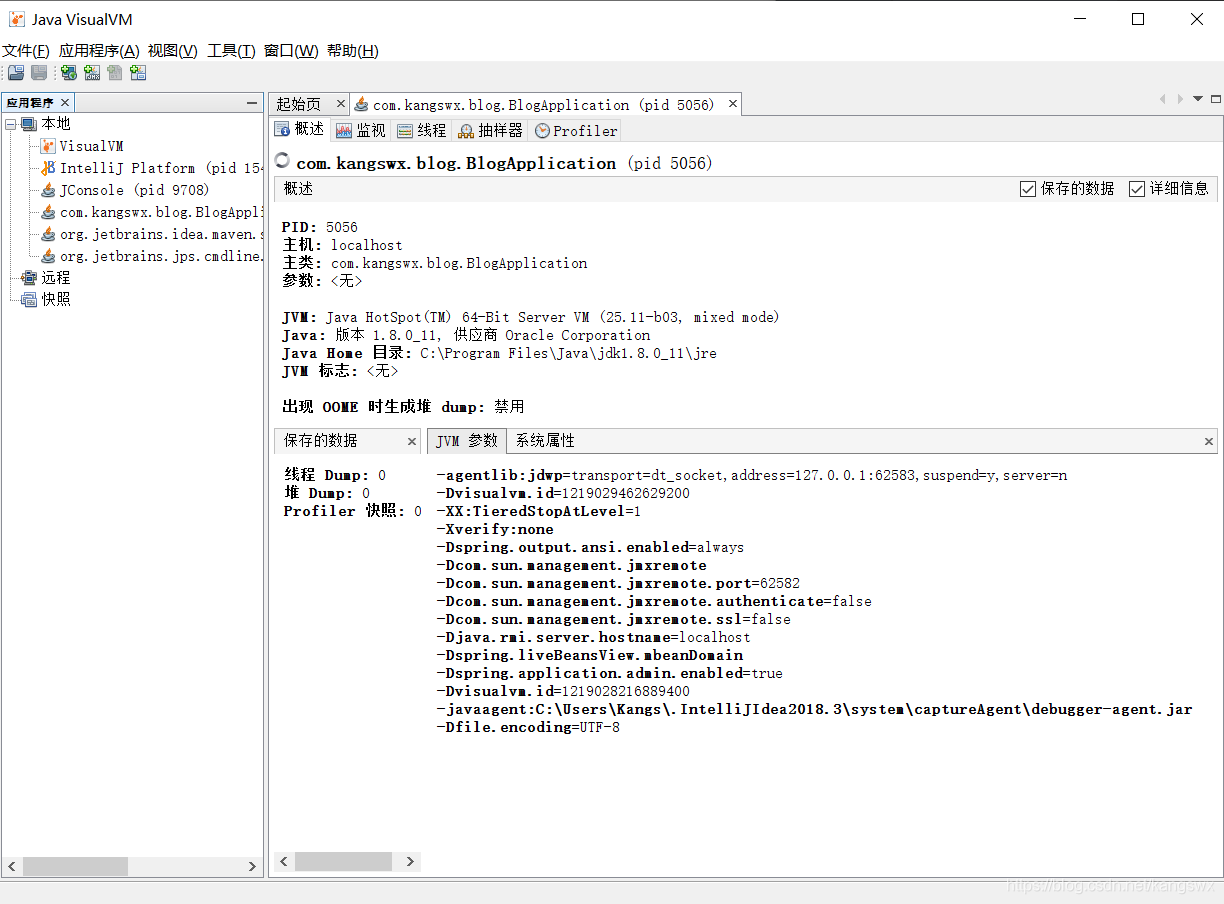Screen dimensions: 1224x904
Task: Select org.jetbrains.idea.maven tree node
Action: click(161, 234)
